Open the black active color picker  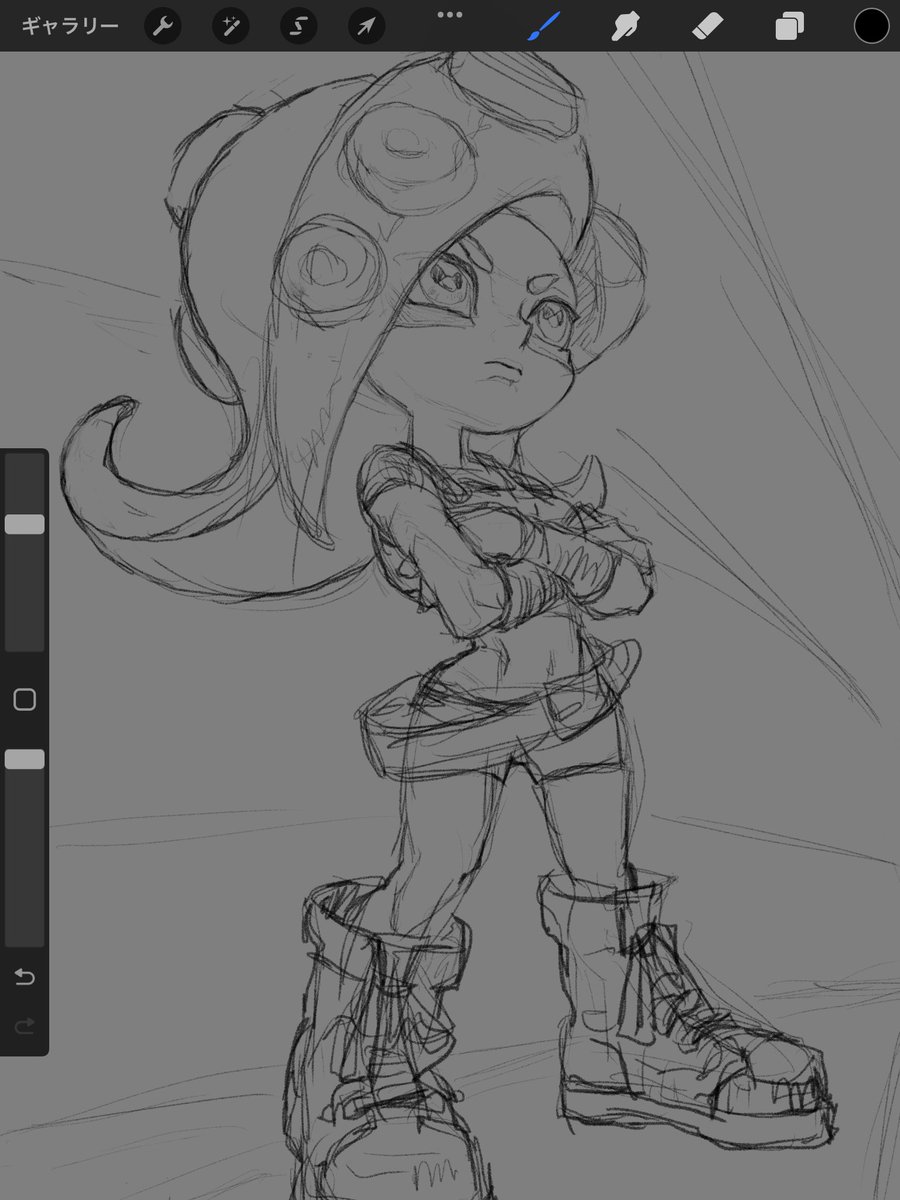click(x=872, y=27)
